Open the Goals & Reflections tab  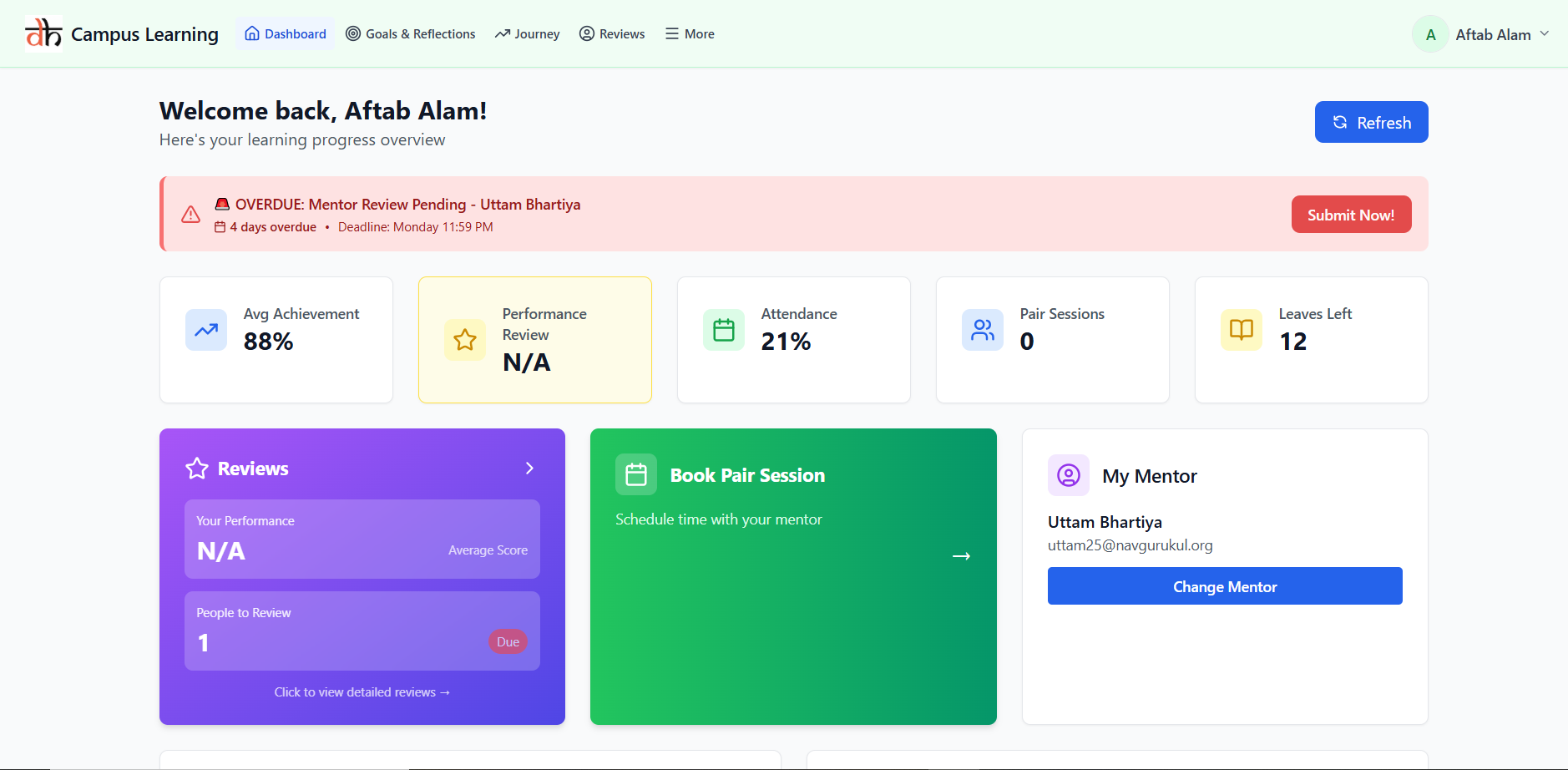[411, 34]
